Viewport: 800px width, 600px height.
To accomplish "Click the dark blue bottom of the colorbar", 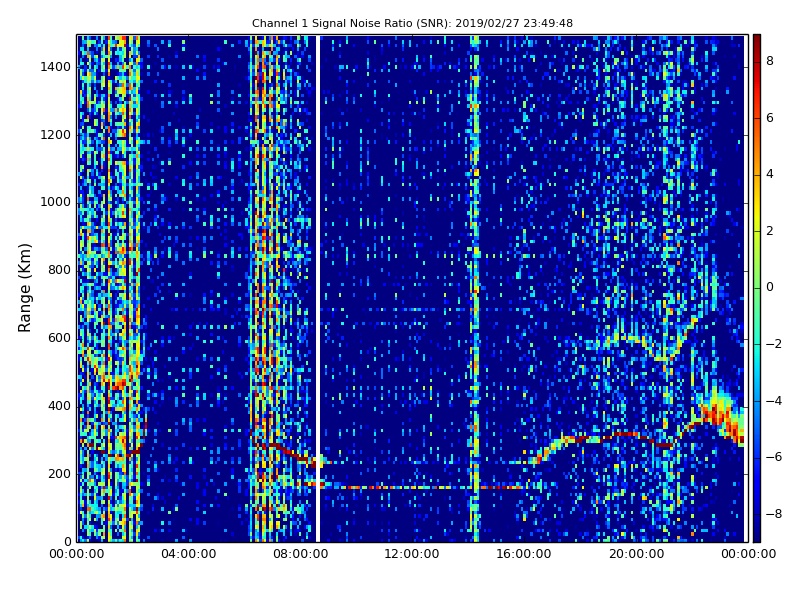I will (x=757, y=531).
